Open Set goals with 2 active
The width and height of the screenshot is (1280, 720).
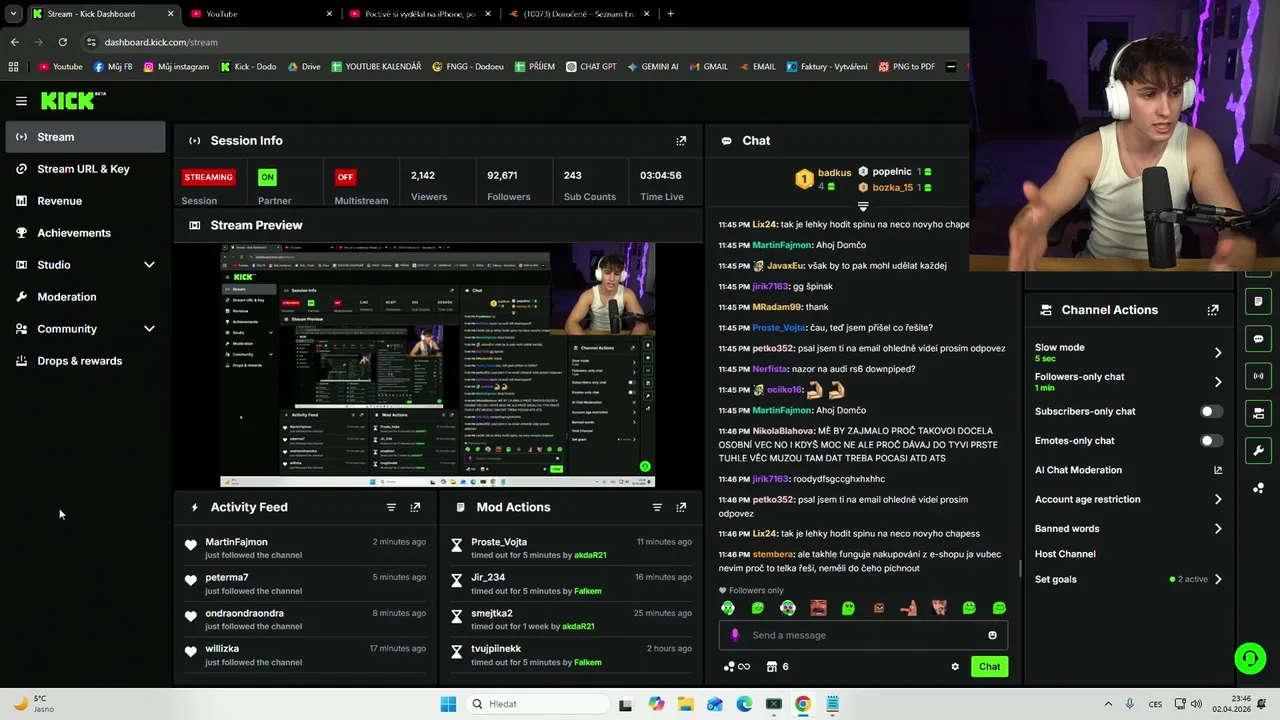coord(1128,579)
